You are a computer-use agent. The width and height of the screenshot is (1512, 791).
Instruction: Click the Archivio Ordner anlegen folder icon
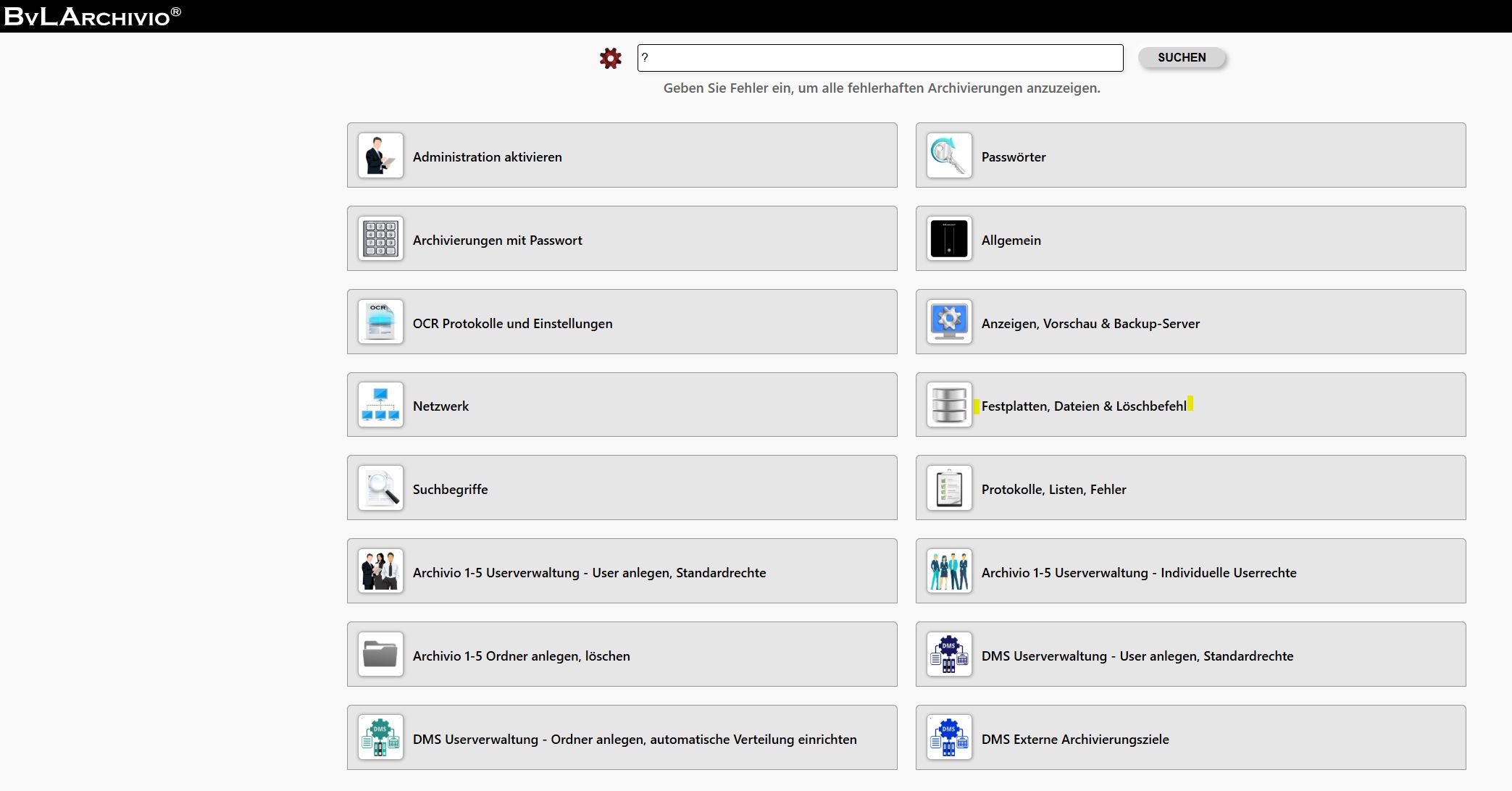coord(380,655)
